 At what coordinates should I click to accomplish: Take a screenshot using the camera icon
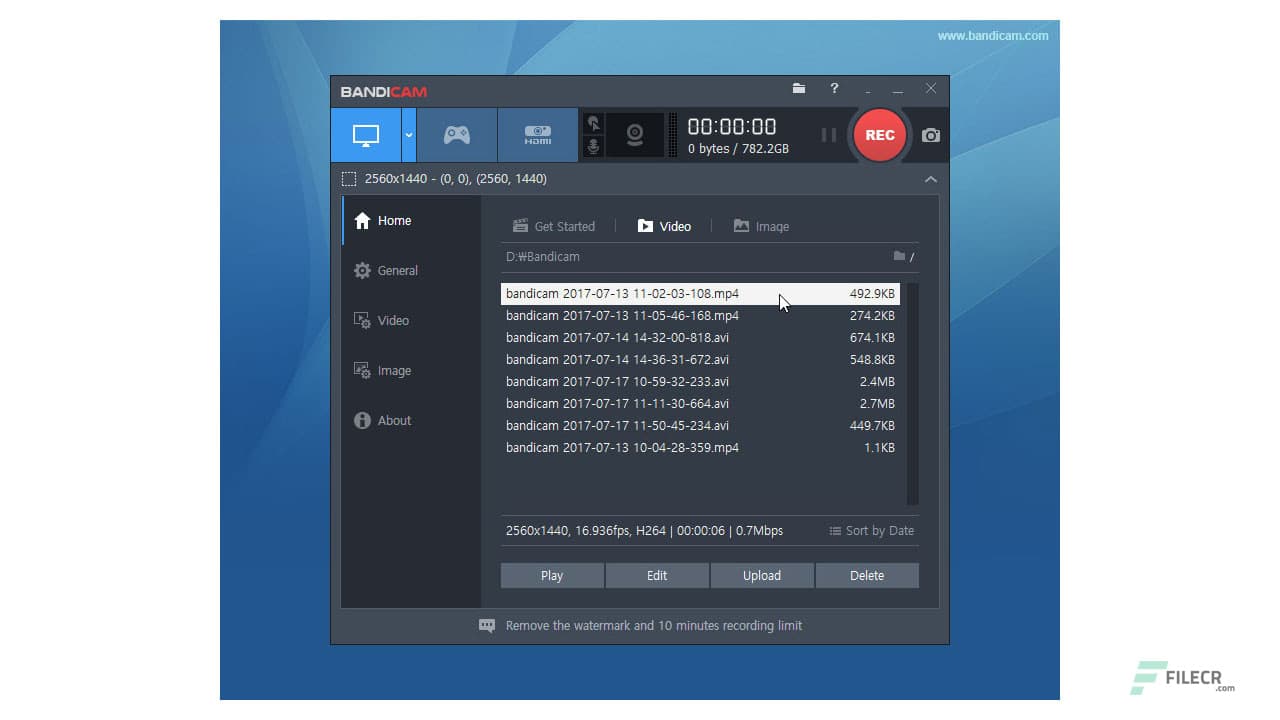929,135
